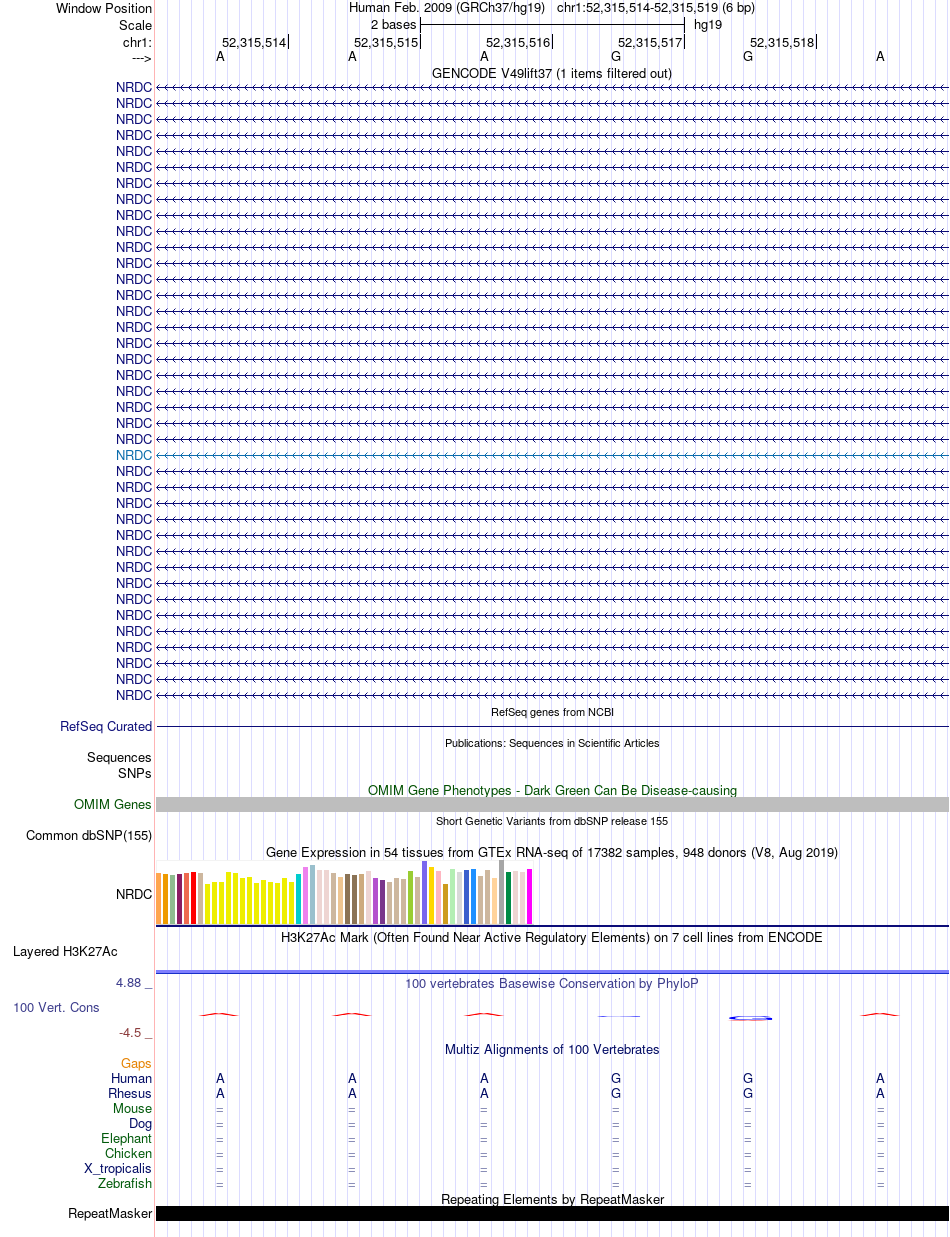Screen dimensions: 950x1237
Task: Click the Rhesus species label
Action: tap(130, 1094)
